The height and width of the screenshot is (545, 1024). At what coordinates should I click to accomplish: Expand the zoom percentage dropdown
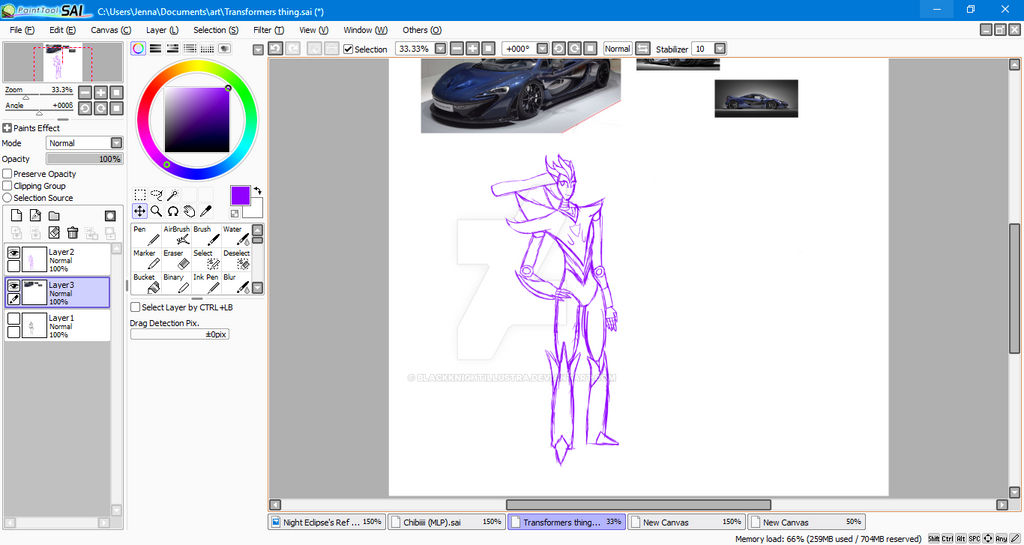click(x=441, y=49)
